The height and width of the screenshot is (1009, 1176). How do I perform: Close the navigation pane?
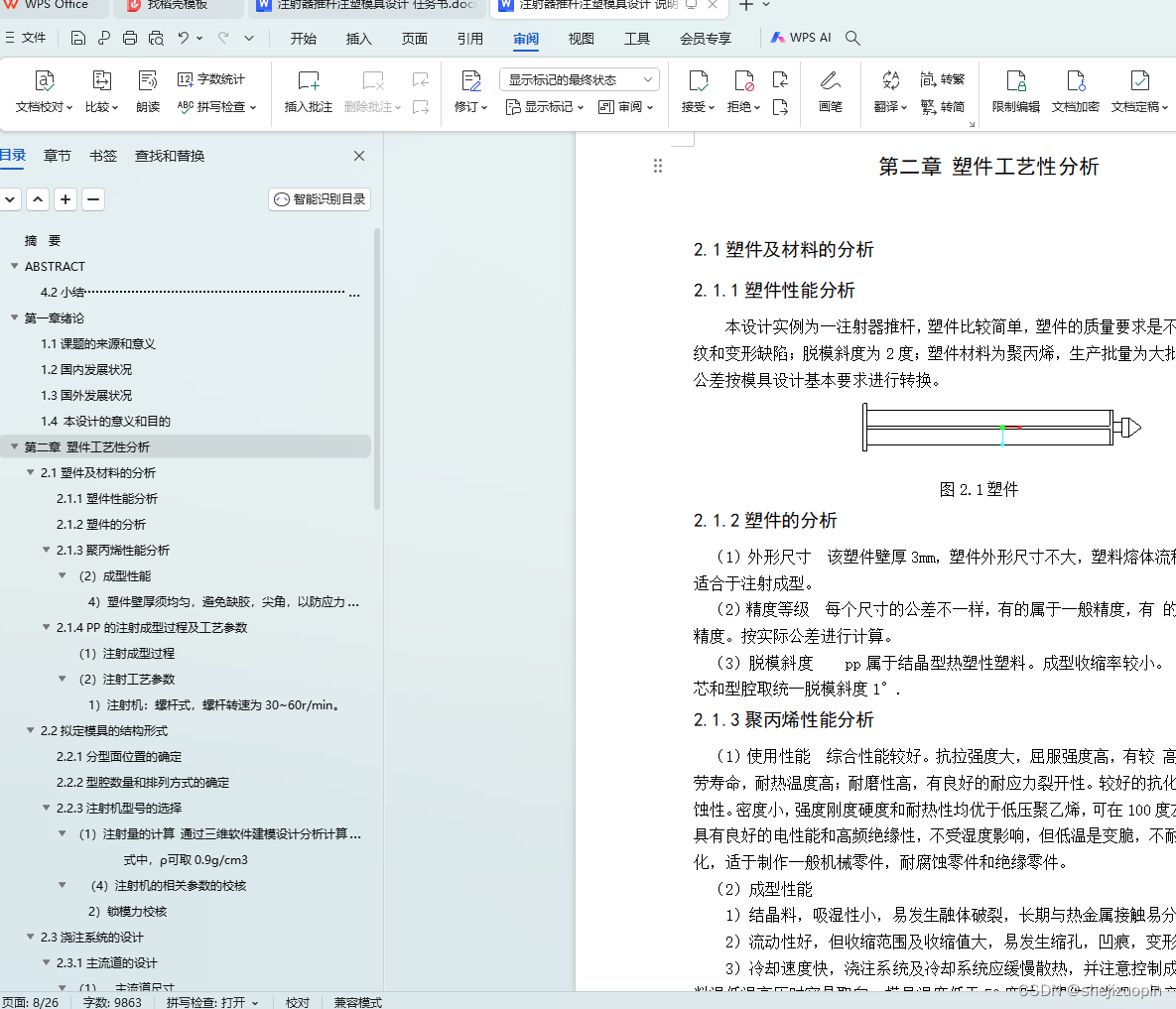pyautogui.click(x=359, y=156)
